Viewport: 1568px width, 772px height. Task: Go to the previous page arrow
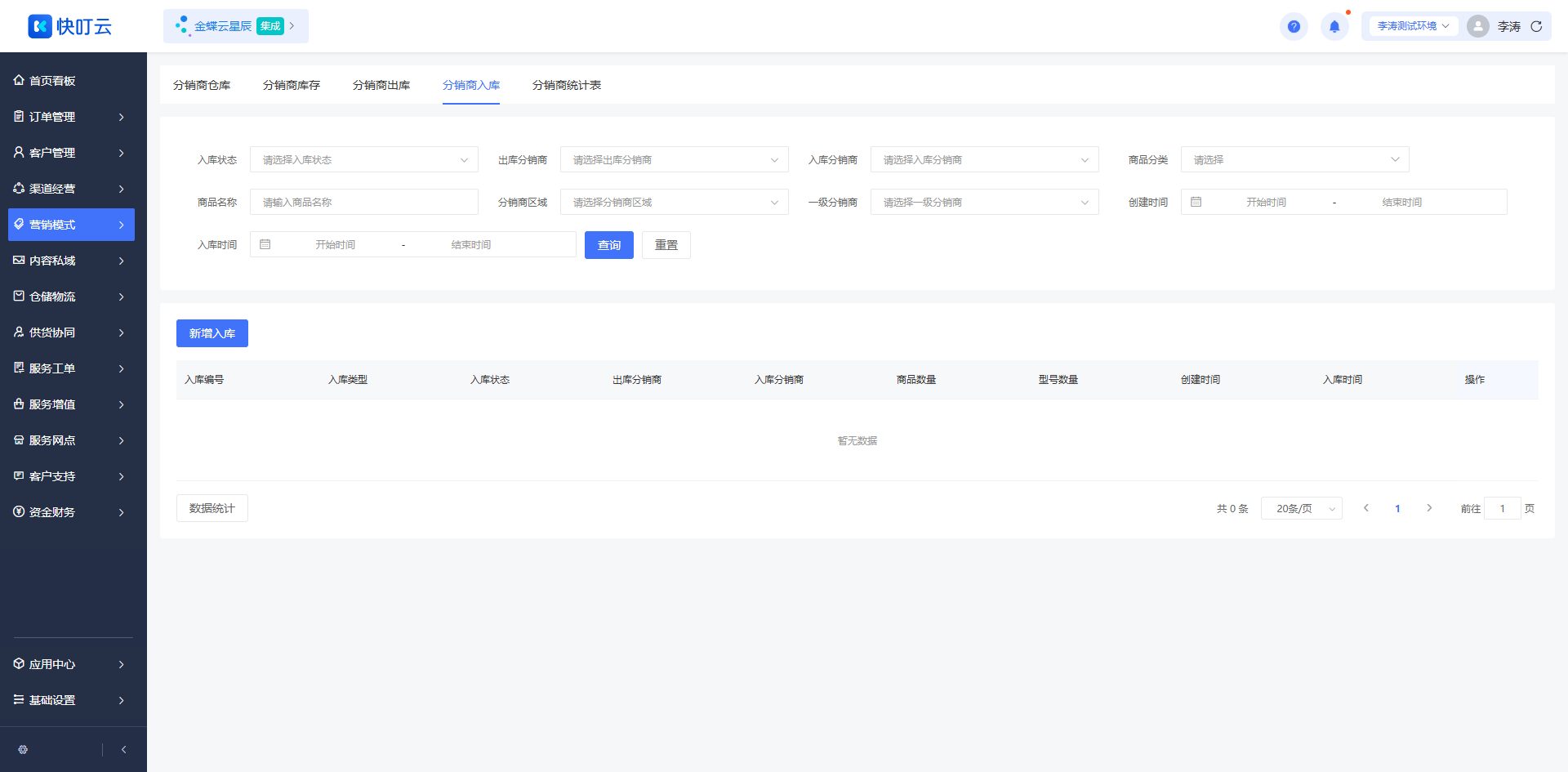(1365, 508)
